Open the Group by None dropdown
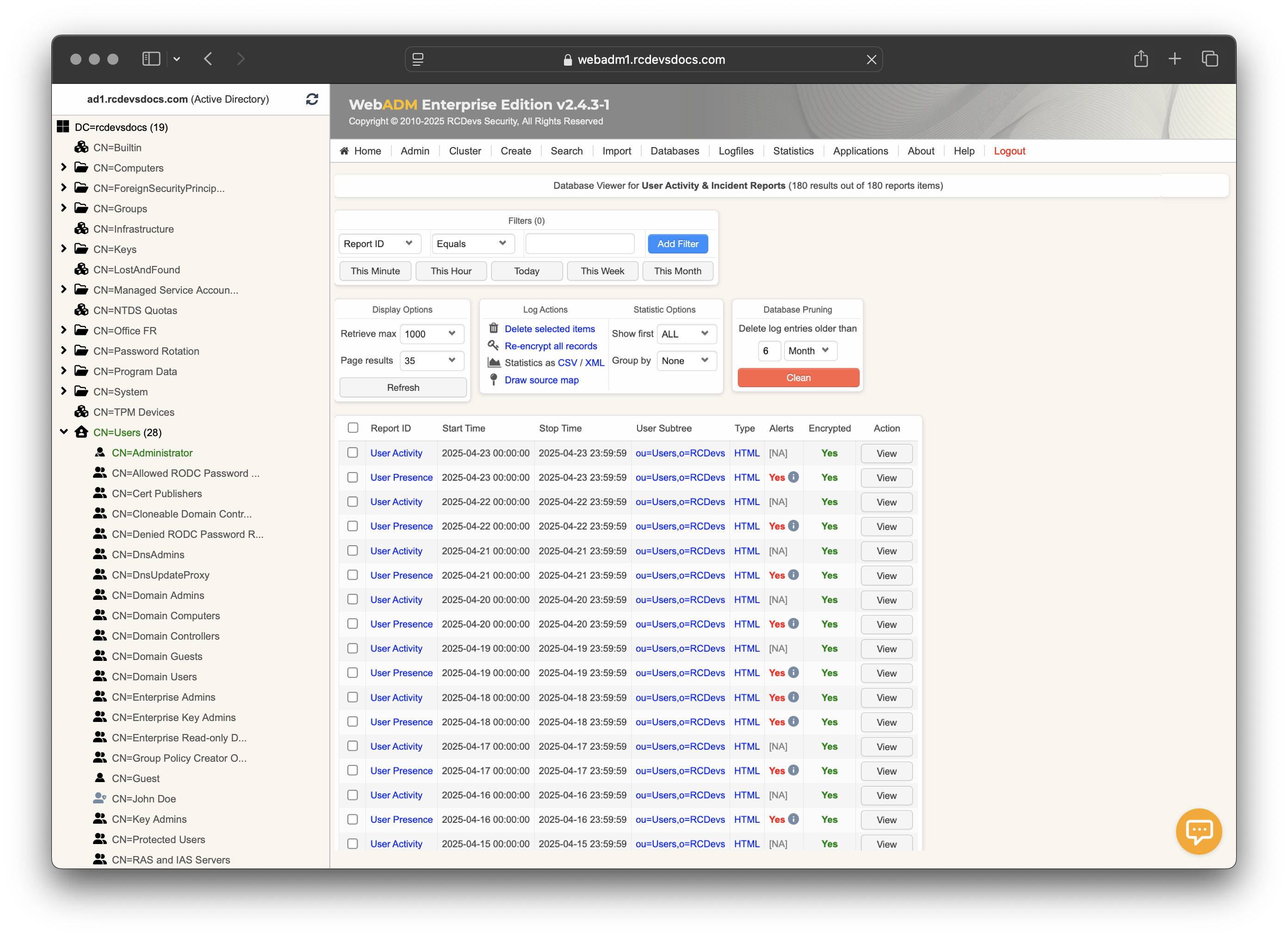This screenshot has width=1288, height=937. pyautogui.click(x=686, y=360)
